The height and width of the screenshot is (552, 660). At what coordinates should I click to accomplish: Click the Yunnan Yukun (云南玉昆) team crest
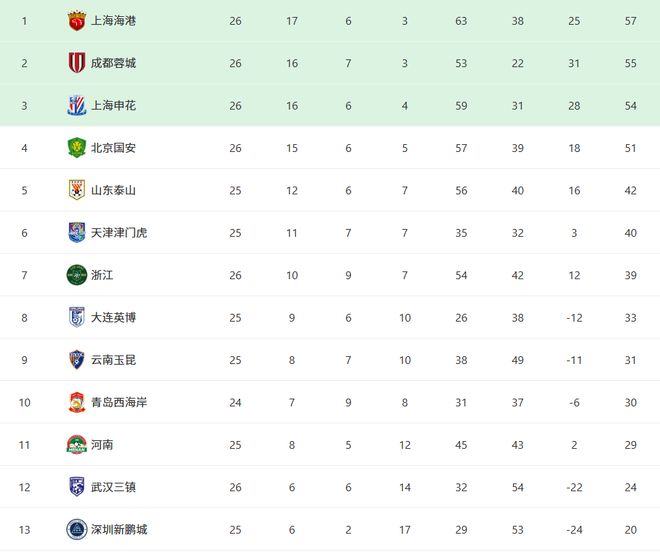[x=77, y=360]
